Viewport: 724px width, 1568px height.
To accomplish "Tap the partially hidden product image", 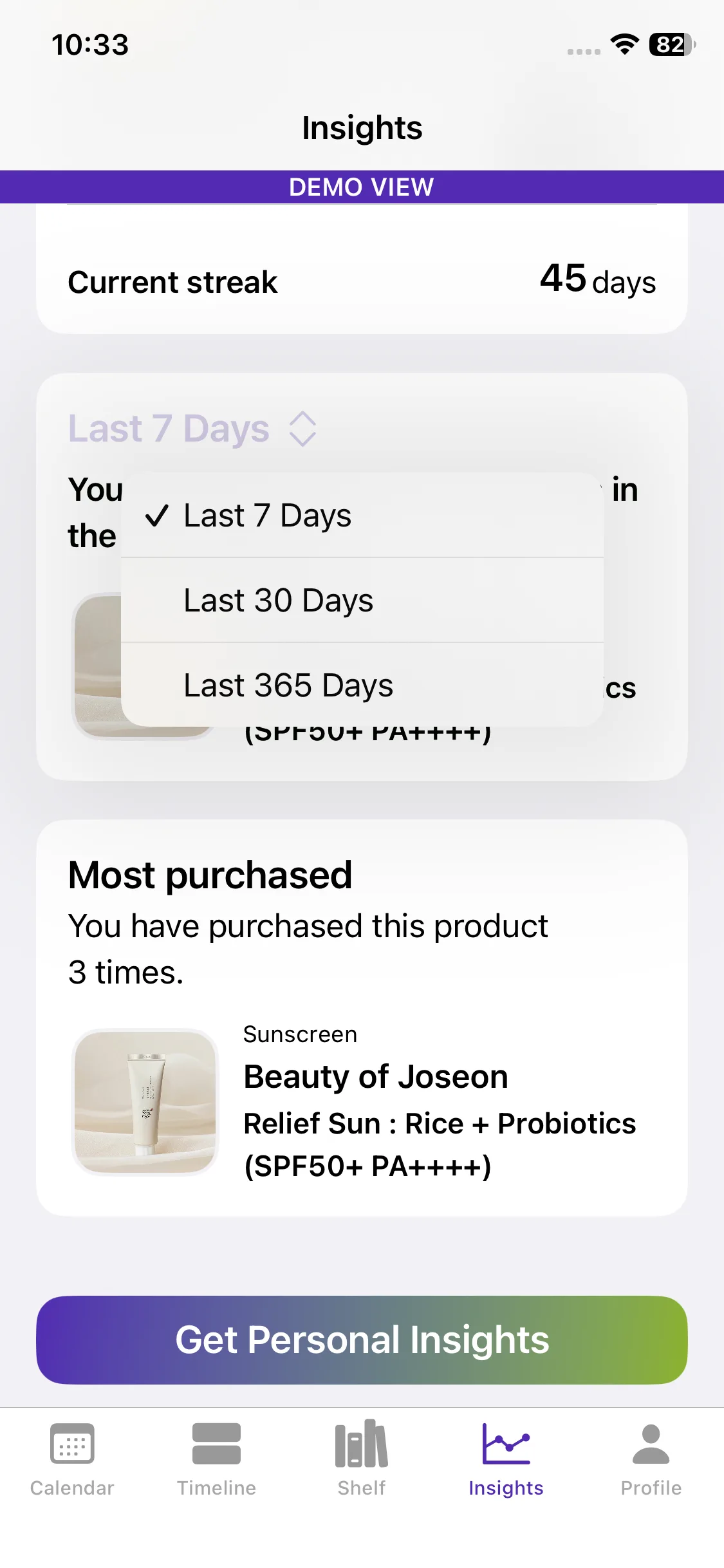I will (97, 665).
